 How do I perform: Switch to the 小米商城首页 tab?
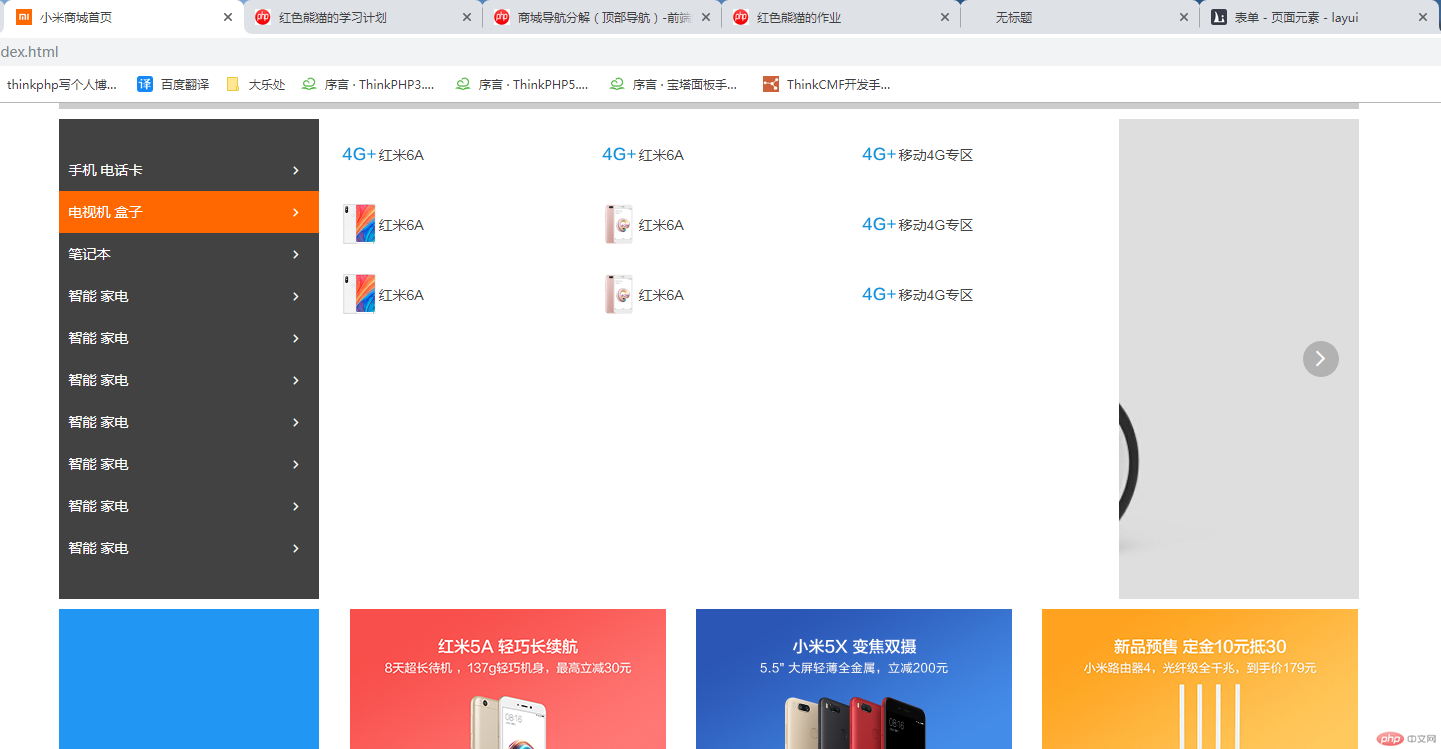(122, 18)
